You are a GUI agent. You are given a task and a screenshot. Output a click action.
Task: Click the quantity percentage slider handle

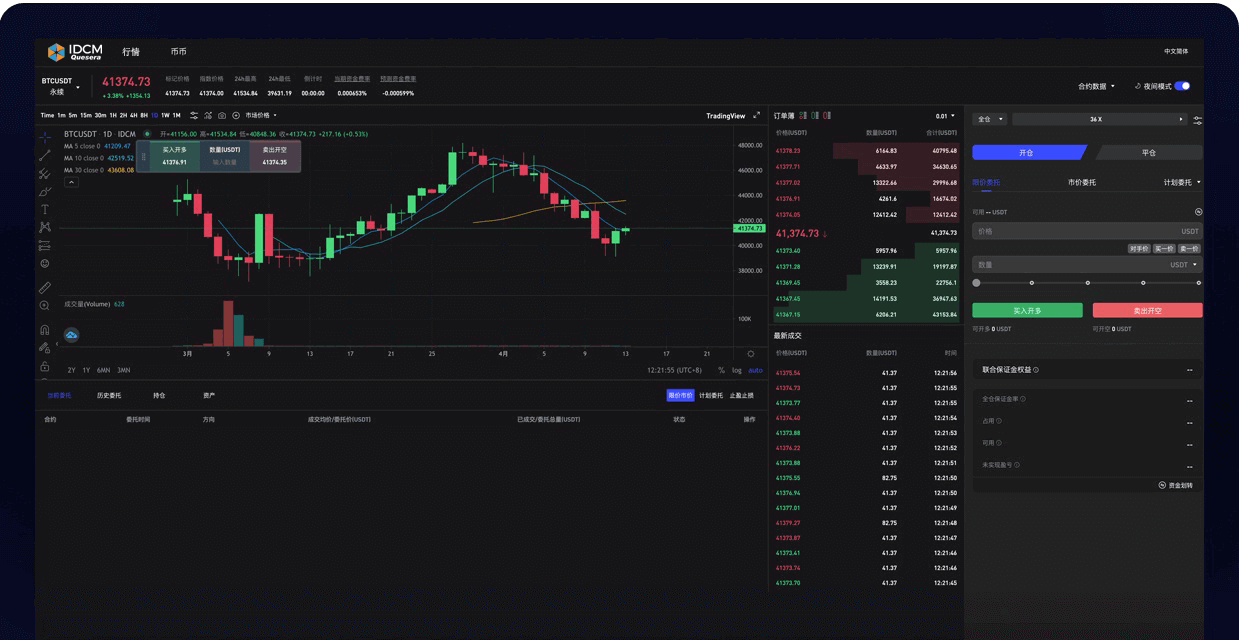(975, 282)
